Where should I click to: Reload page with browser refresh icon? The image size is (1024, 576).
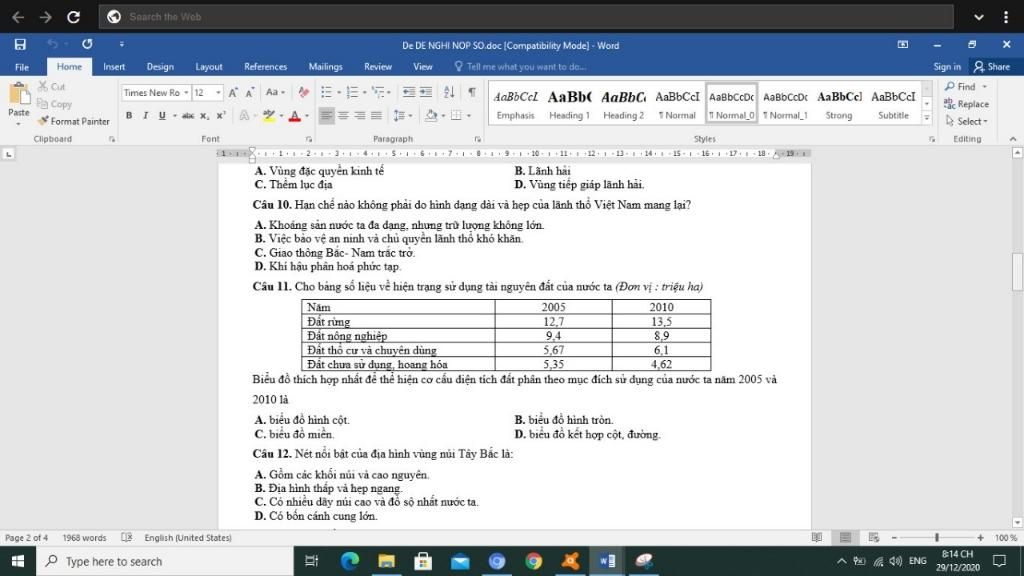point(74,17)
